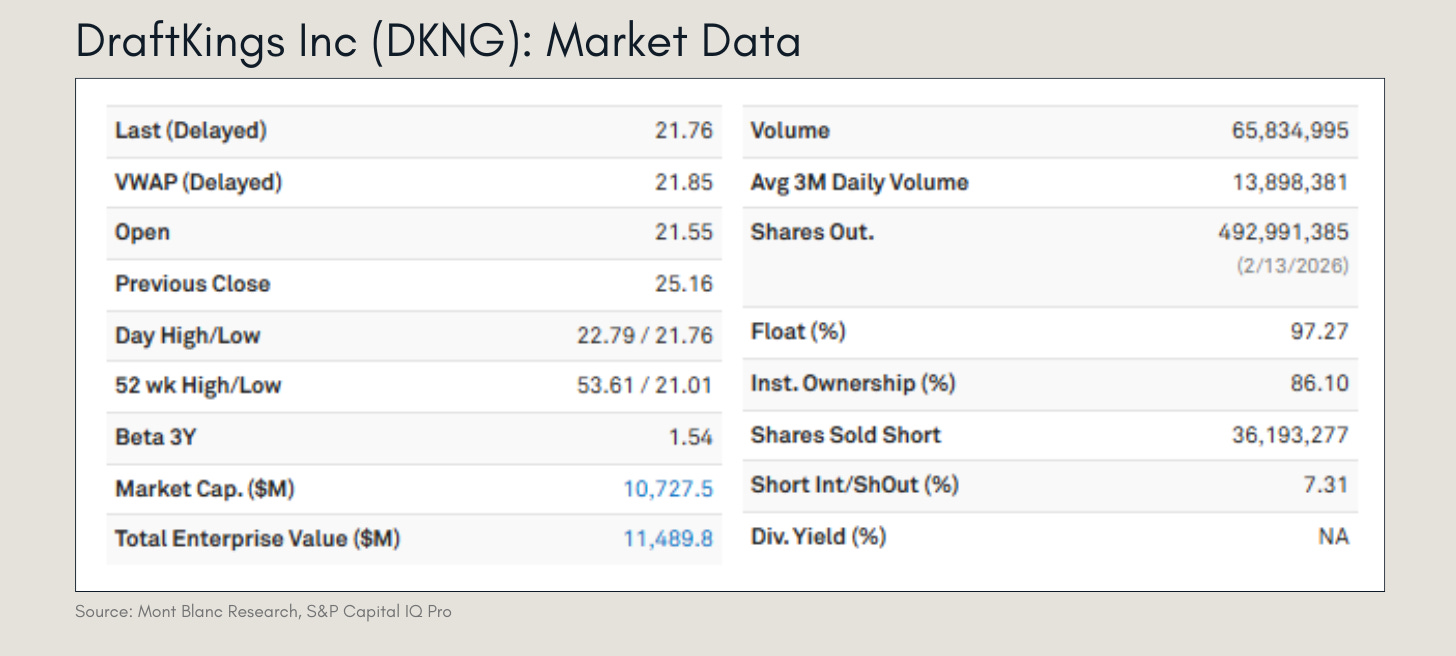Click the 'Open' row label
Screen dimensions: 1456x656
(142, 233)
